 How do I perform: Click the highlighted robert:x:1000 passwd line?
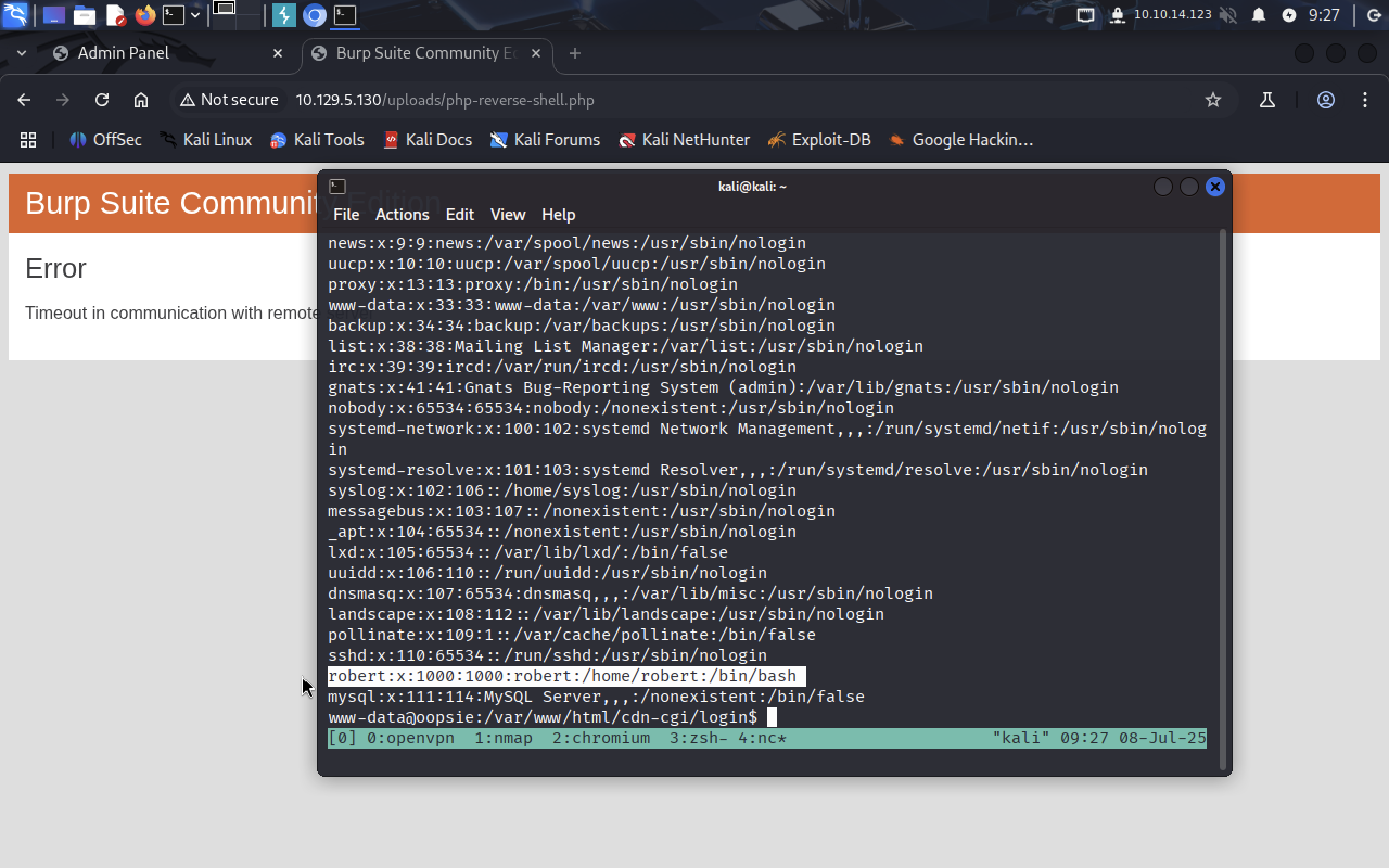coord(566,676)
